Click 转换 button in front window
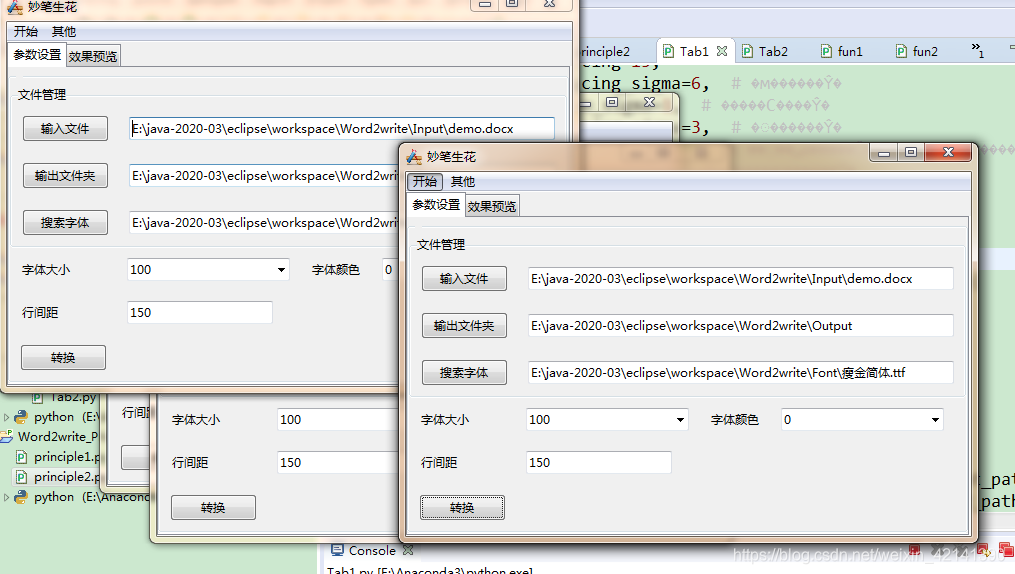1015x574 pixels. (x=462, y=508)
